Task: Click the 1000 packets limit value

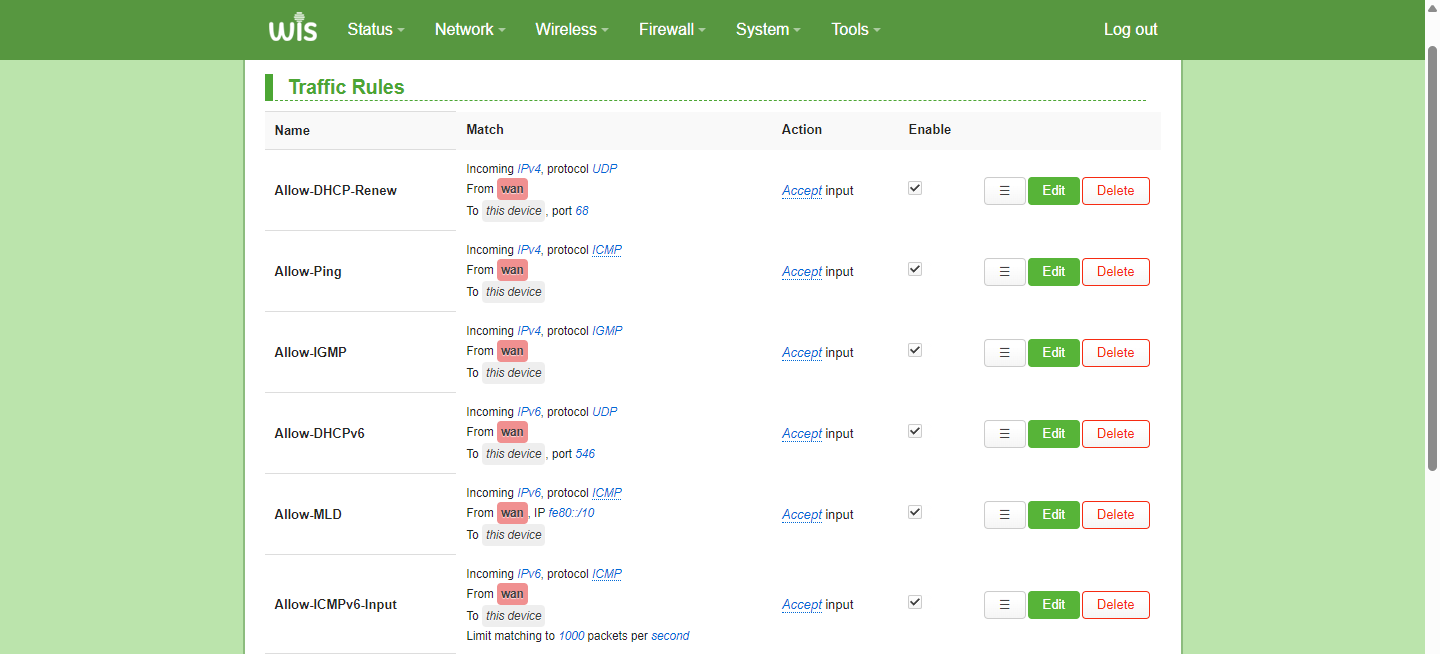Action: pos(571,636)
